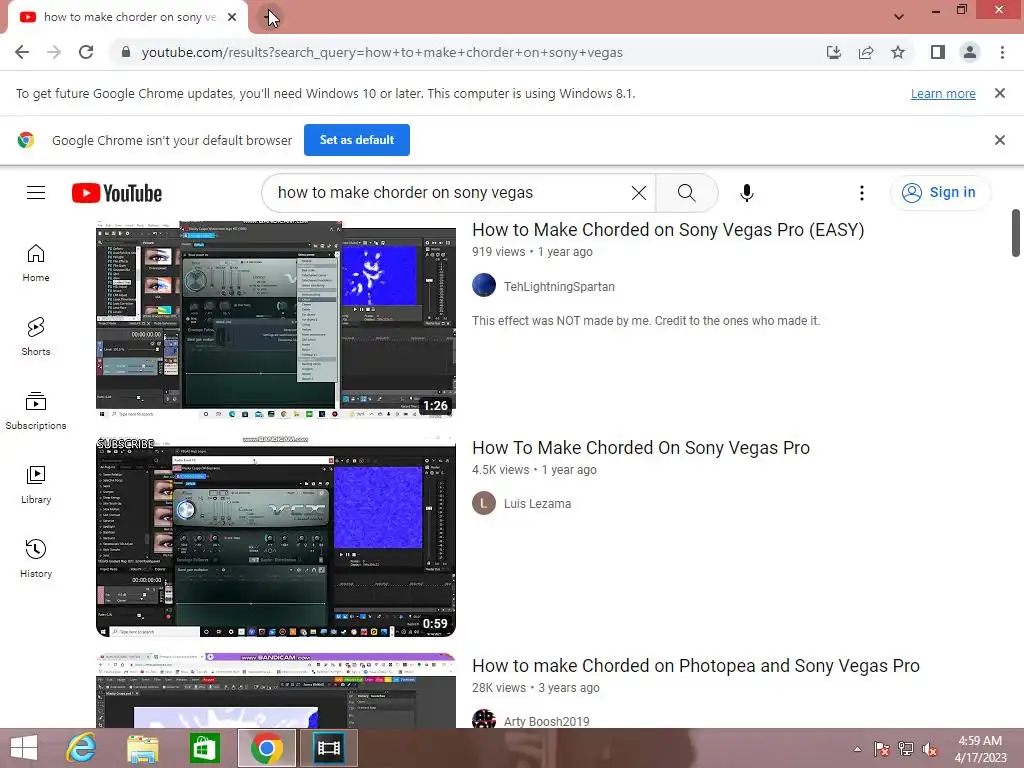Click the 'Set as default' button
The width and height of the screenshot is (1024, 768).
pos(357,140)
